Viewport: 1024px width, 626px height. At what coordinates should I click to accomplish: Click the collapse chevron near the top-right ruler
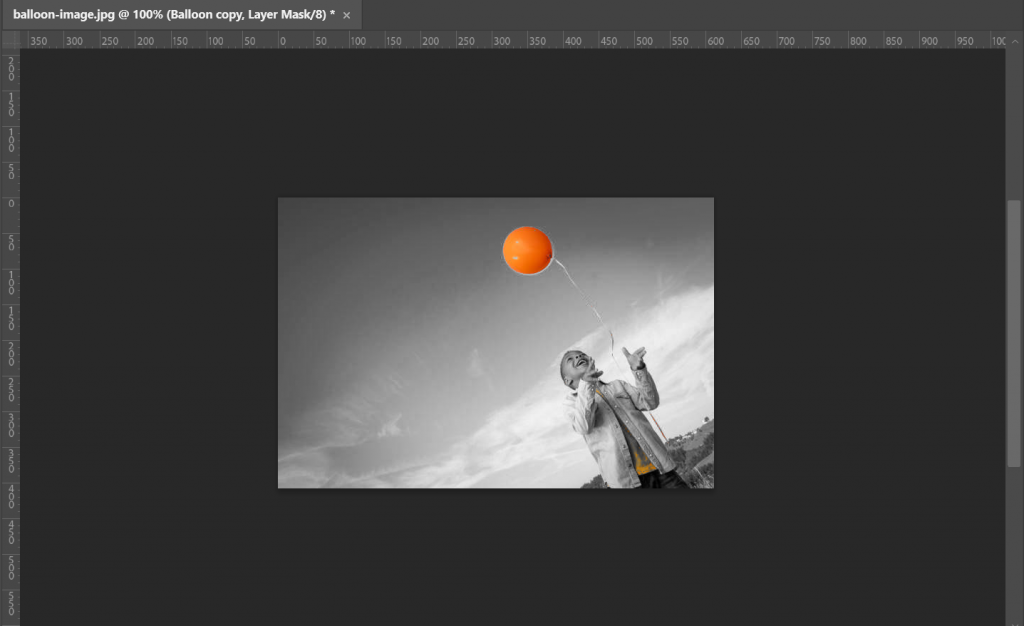click(1014, 41)
